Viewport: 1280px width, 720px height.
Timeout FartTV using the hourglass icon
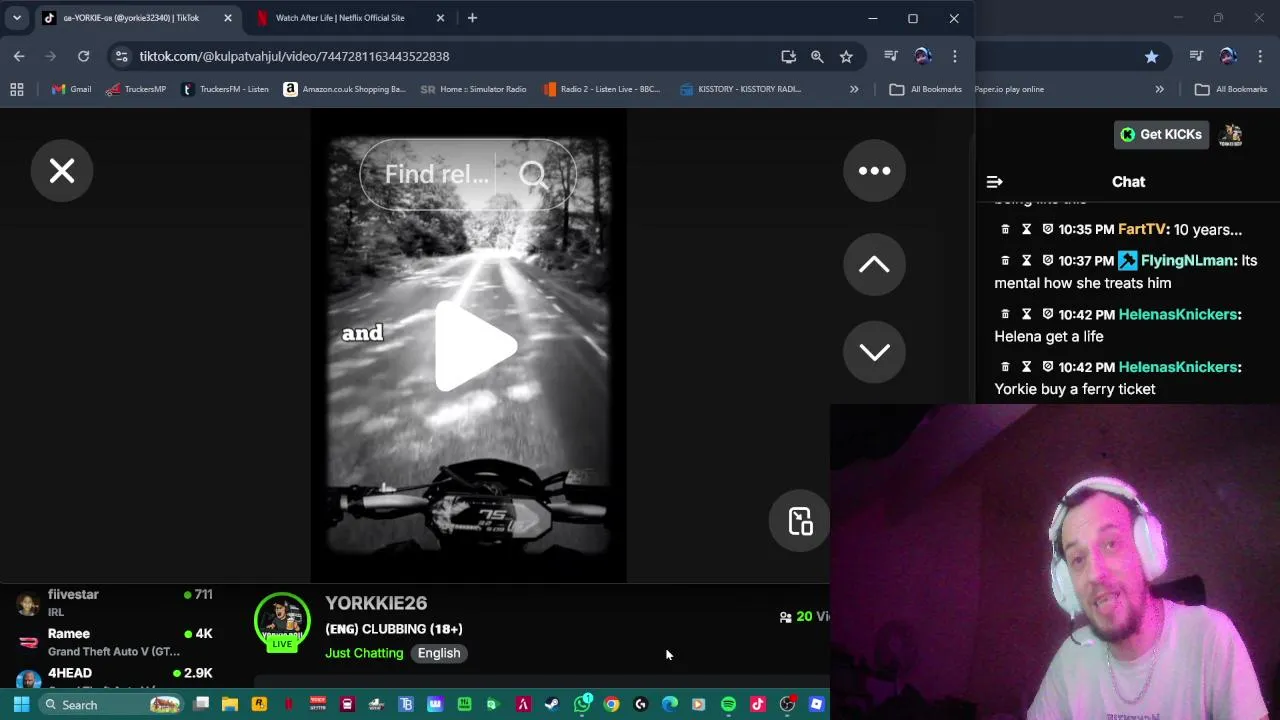(x=1026, y=229)
